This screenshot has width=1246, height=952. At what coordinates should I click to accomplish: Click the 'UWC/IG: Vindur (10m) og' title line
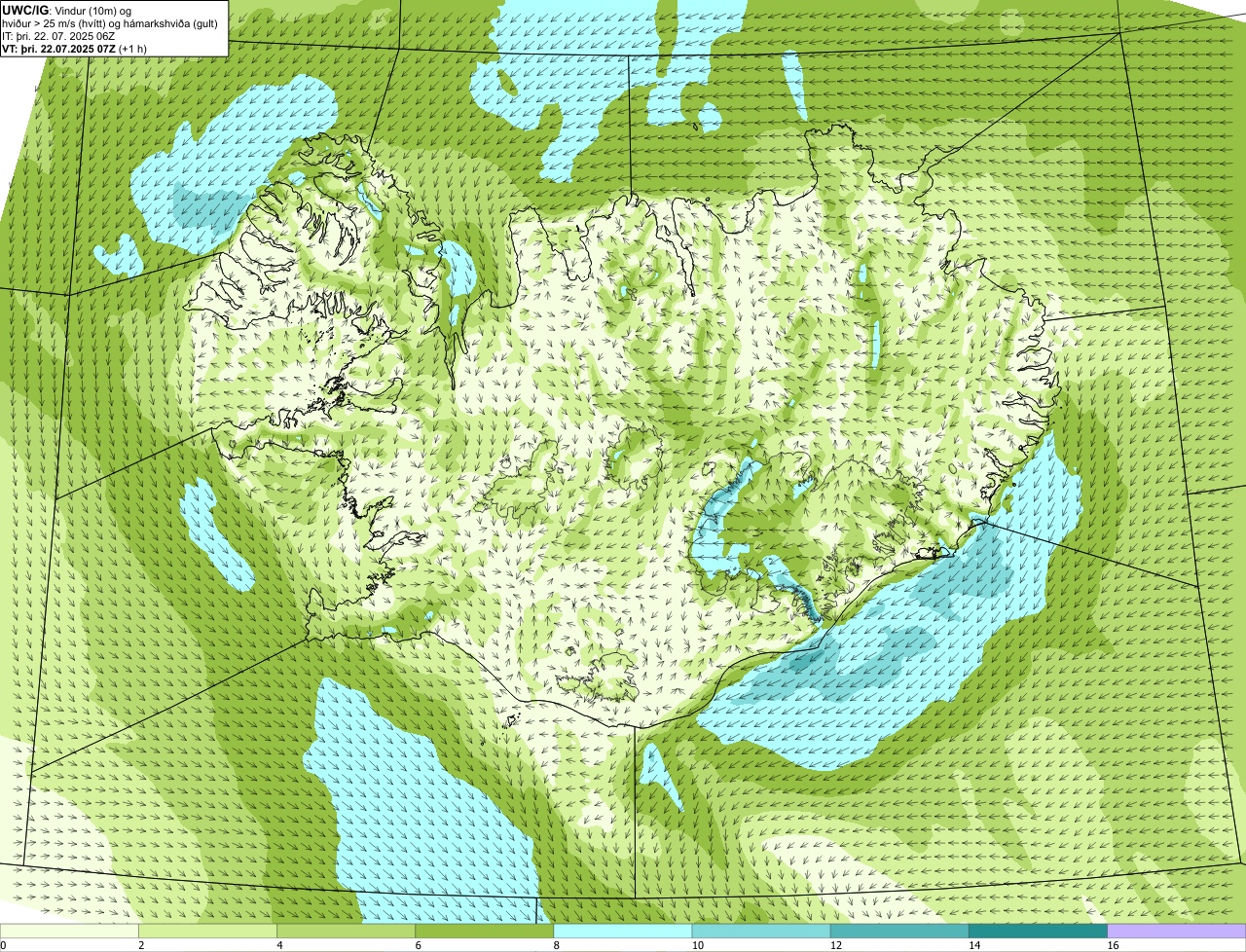[66, 10]
